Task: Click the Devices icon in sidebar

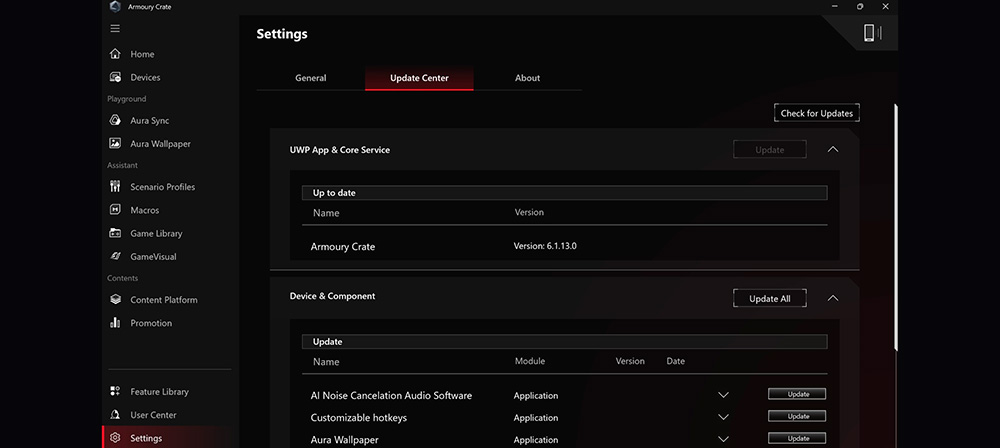Action: click(115, 77)
